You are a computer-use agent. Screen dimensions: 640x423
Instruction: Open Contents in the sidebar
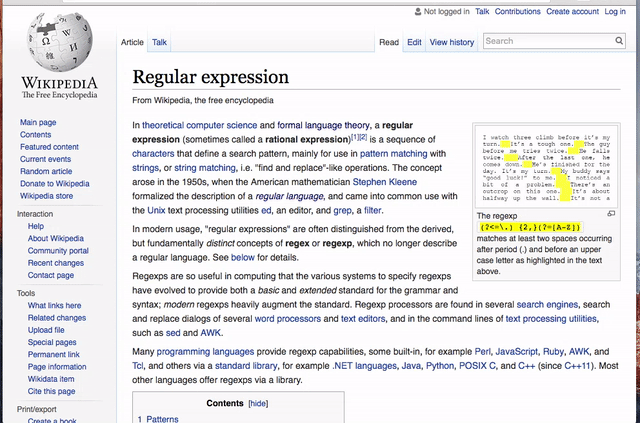pos(36,134)
